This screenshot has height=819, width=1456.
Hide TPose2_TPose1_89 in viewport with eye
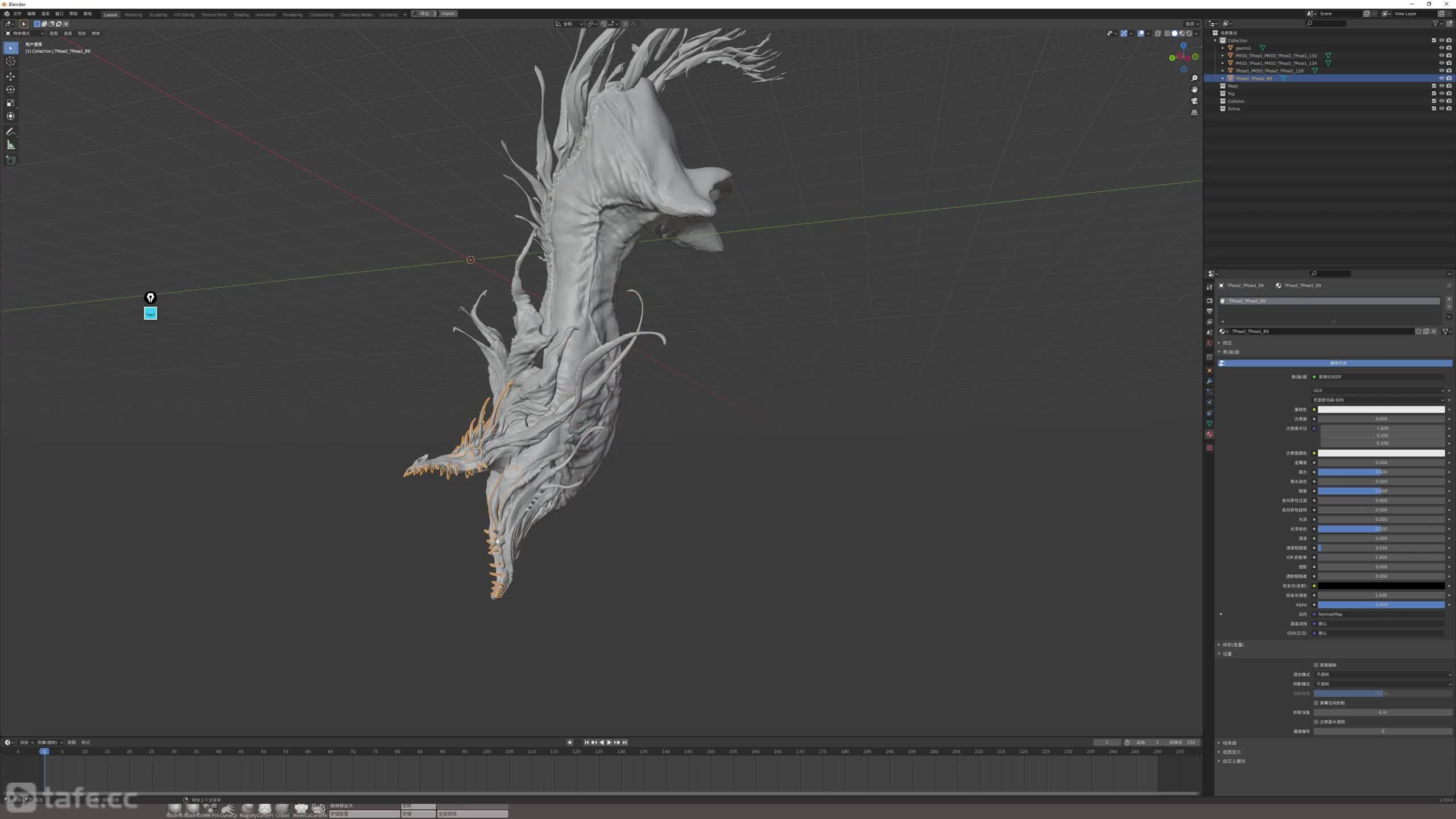point(1441,78)
